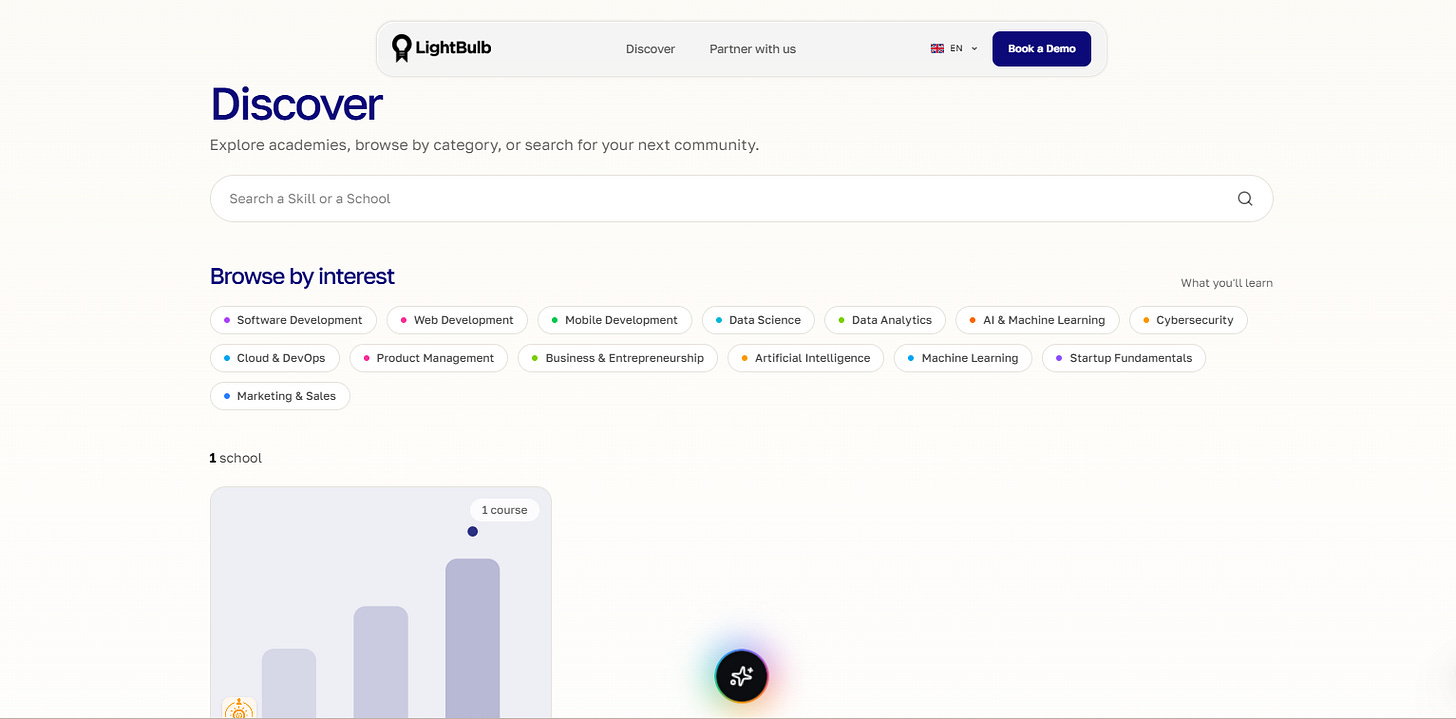Open the school card with 1 course badge
Image resolution: width=1456 pixels, height=719 pixels.
pyautogui.click(x=381, y=603)
